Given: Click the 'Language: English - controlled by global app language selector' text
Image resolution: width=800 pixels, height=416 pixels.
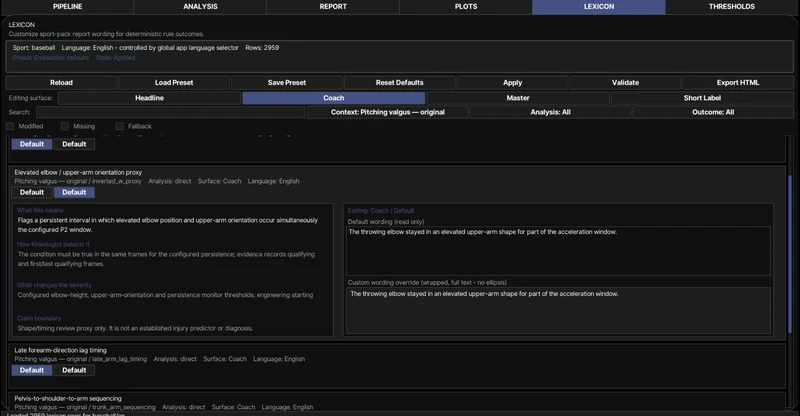Looking at the screenshot, I should 150,47.
